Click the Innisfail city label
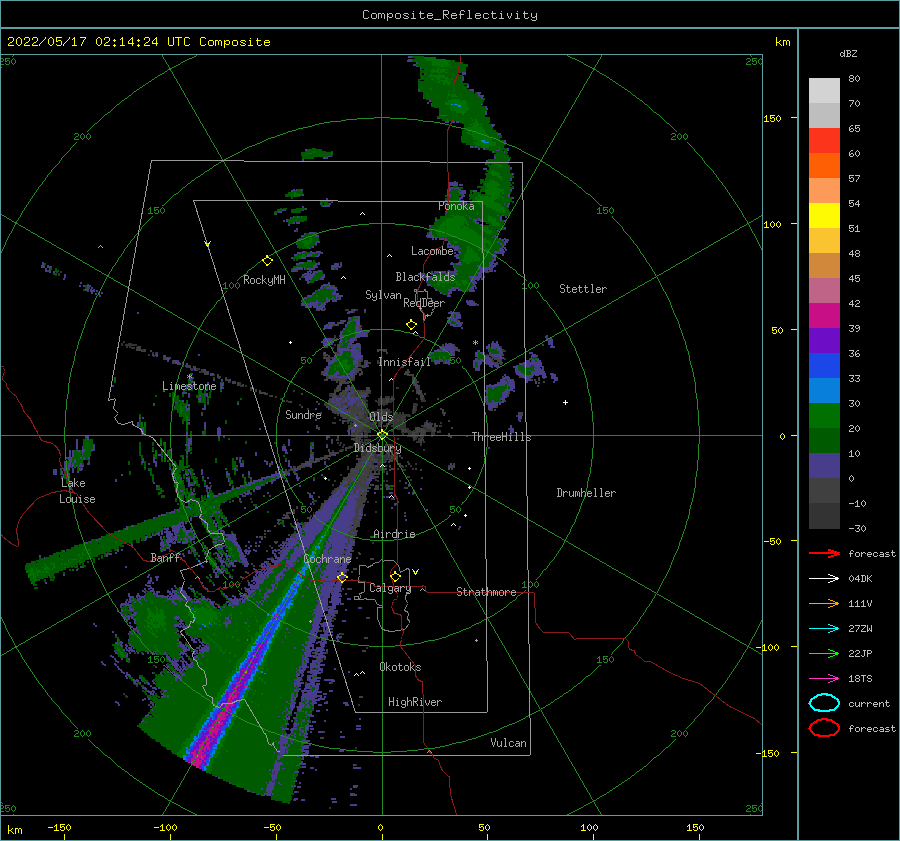The image size is (900, 841). click(404, 362)
